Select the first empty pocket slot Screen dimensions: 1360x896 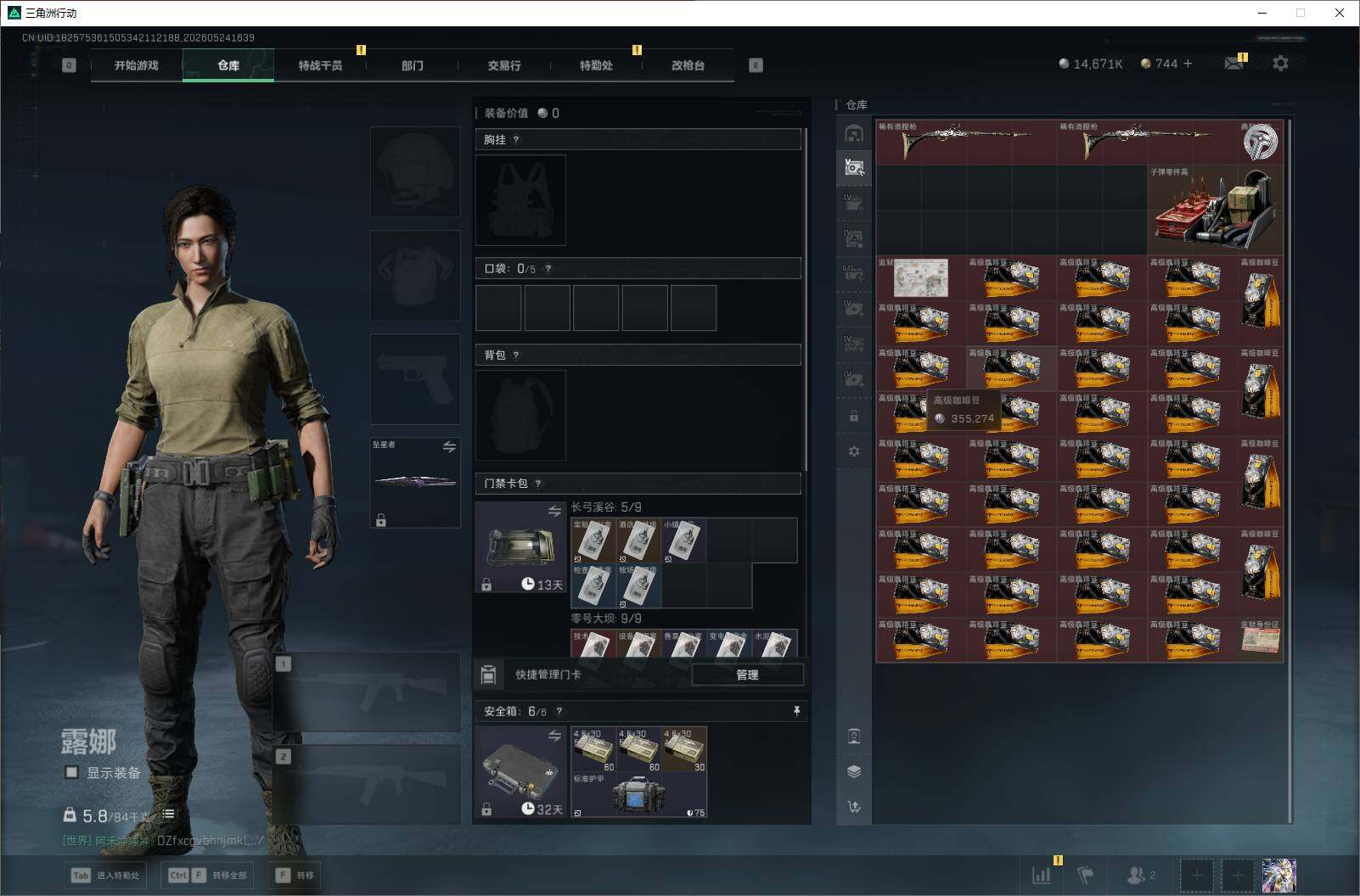point(498,307)
